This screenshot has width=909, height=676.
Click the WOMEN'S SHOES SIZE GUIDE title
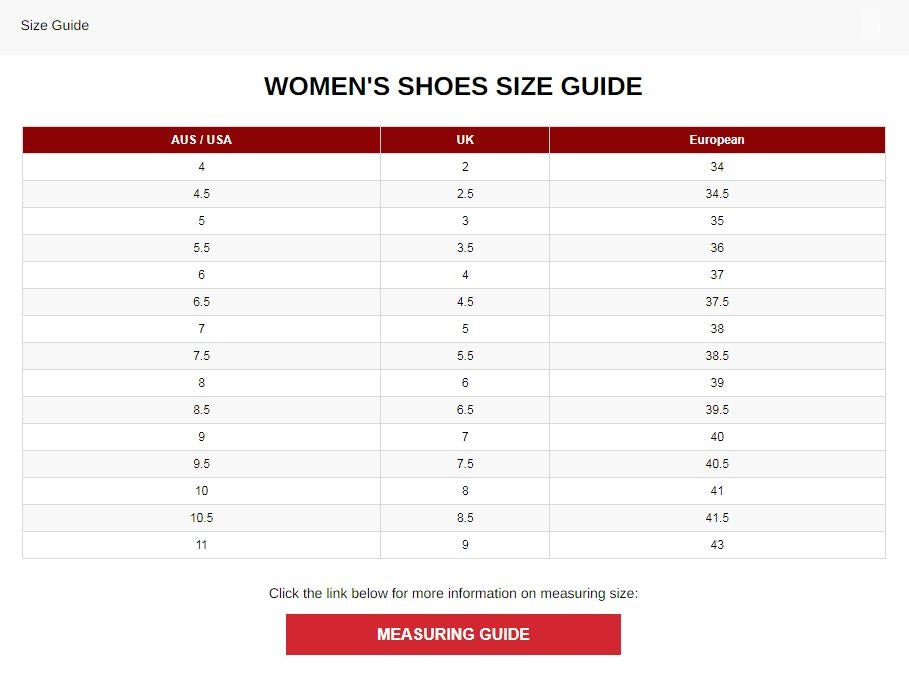(453, 87)
